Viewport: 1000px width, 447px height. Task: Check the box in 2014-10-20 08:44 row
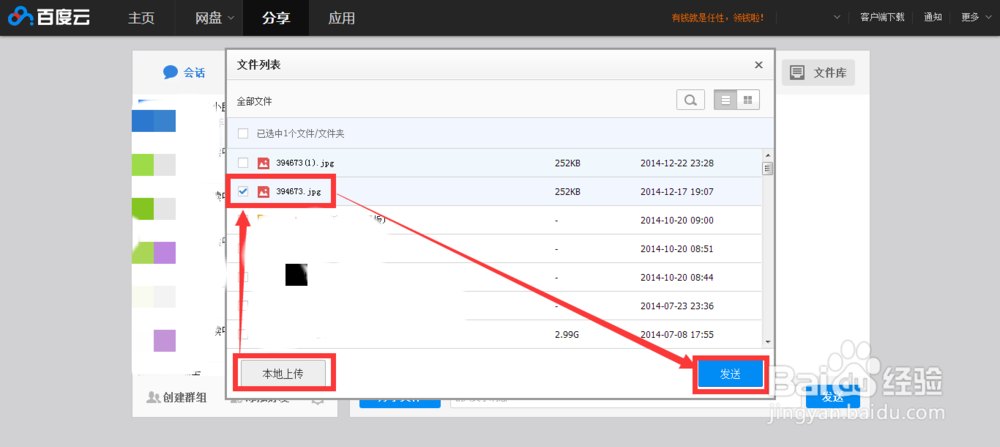point(243,277)
